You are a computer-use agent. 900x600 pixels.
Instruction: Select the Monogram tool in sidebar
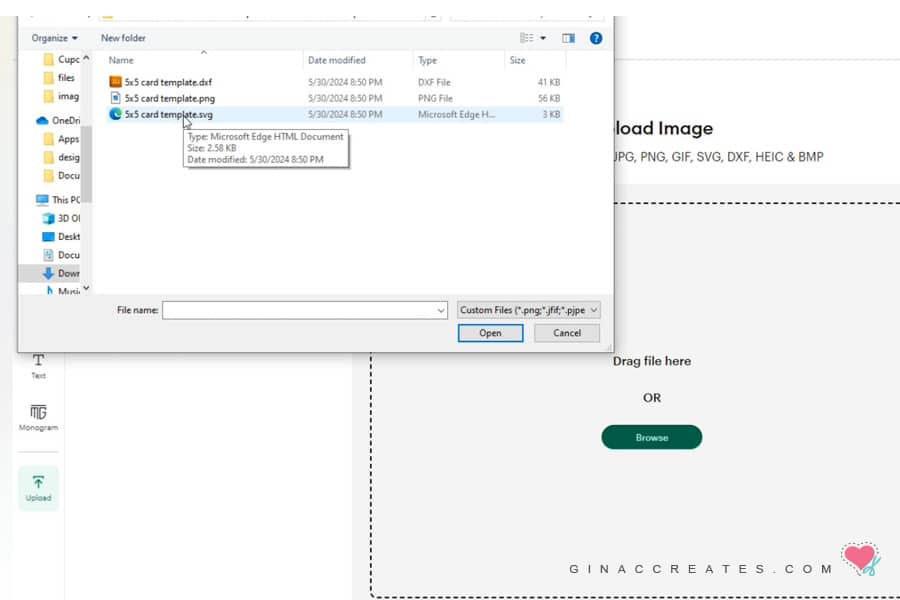click(x=38, y=417)
